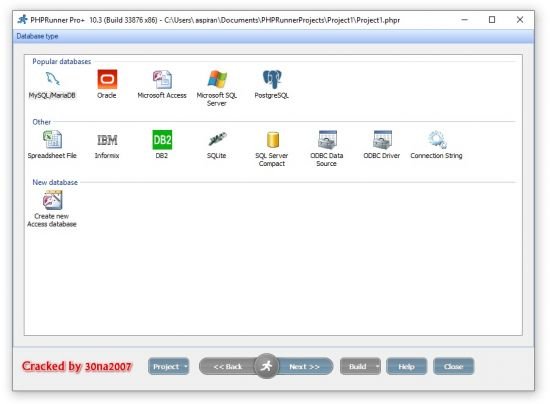
Task: Expand the Project dropdown arrow
Action: tap(186, 366)
